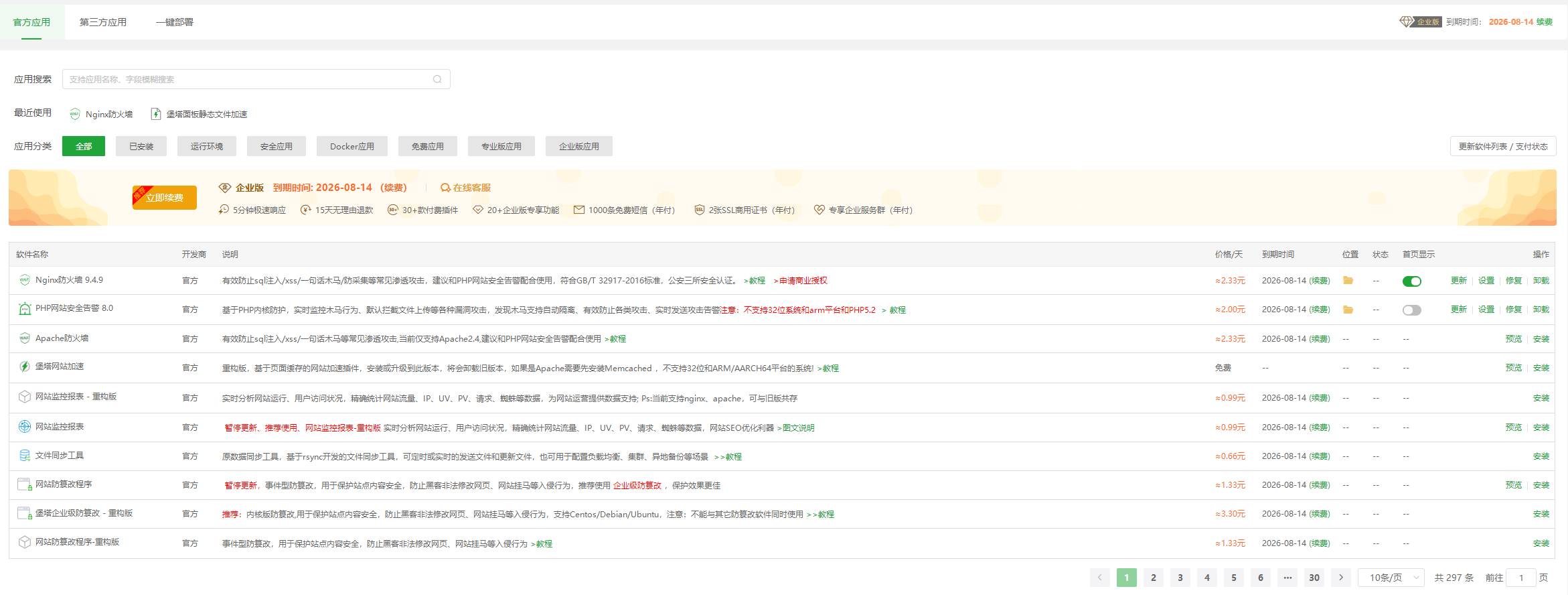Click the PHP网站安全告警 row icon

[x=25, y=309]
